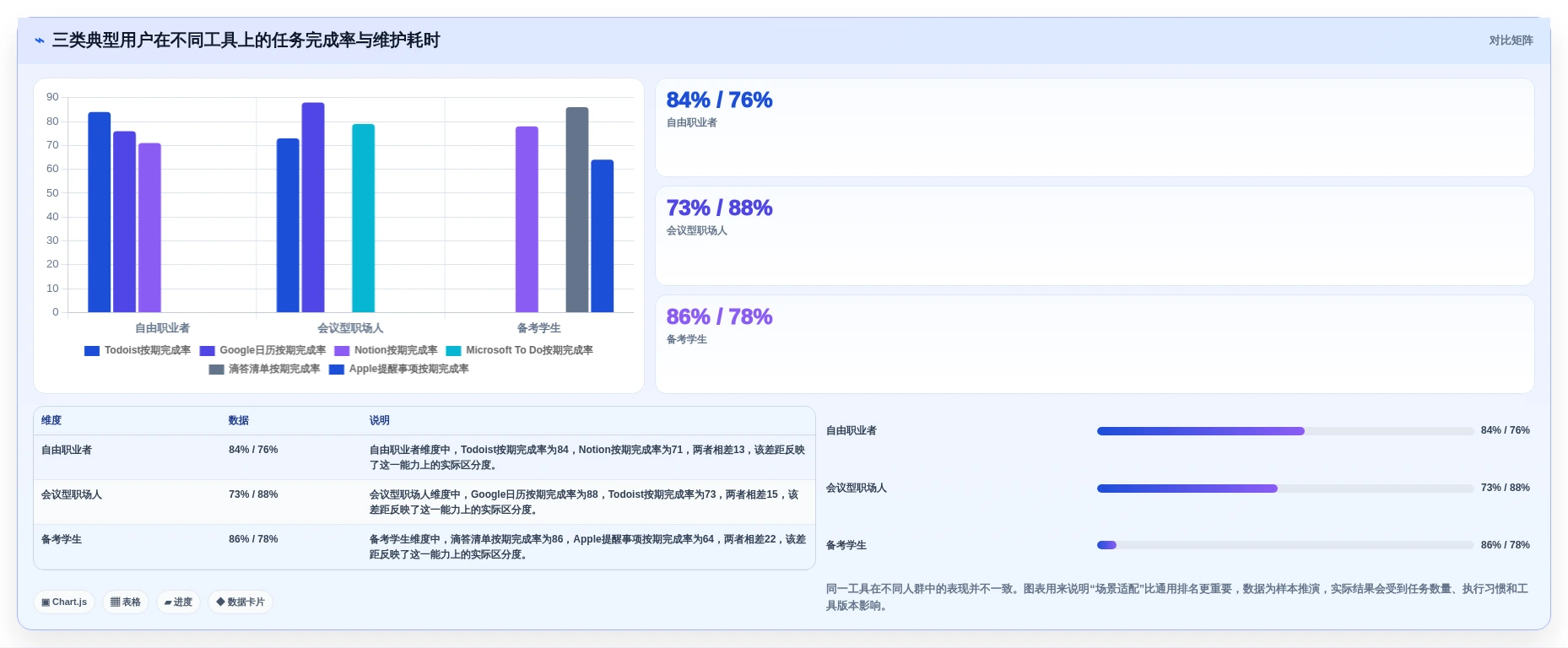Toggle the Notion按期完成率 legend color box

[x=342, y=351]
